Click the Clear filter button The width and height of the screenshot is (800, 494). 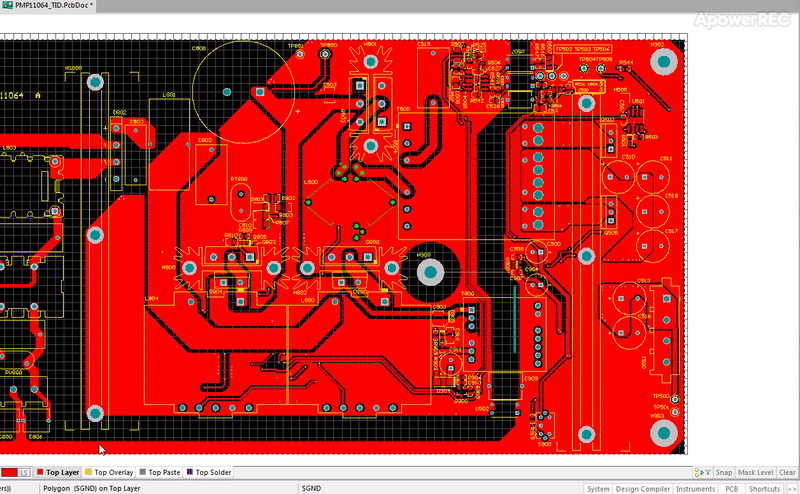[787, 473]
